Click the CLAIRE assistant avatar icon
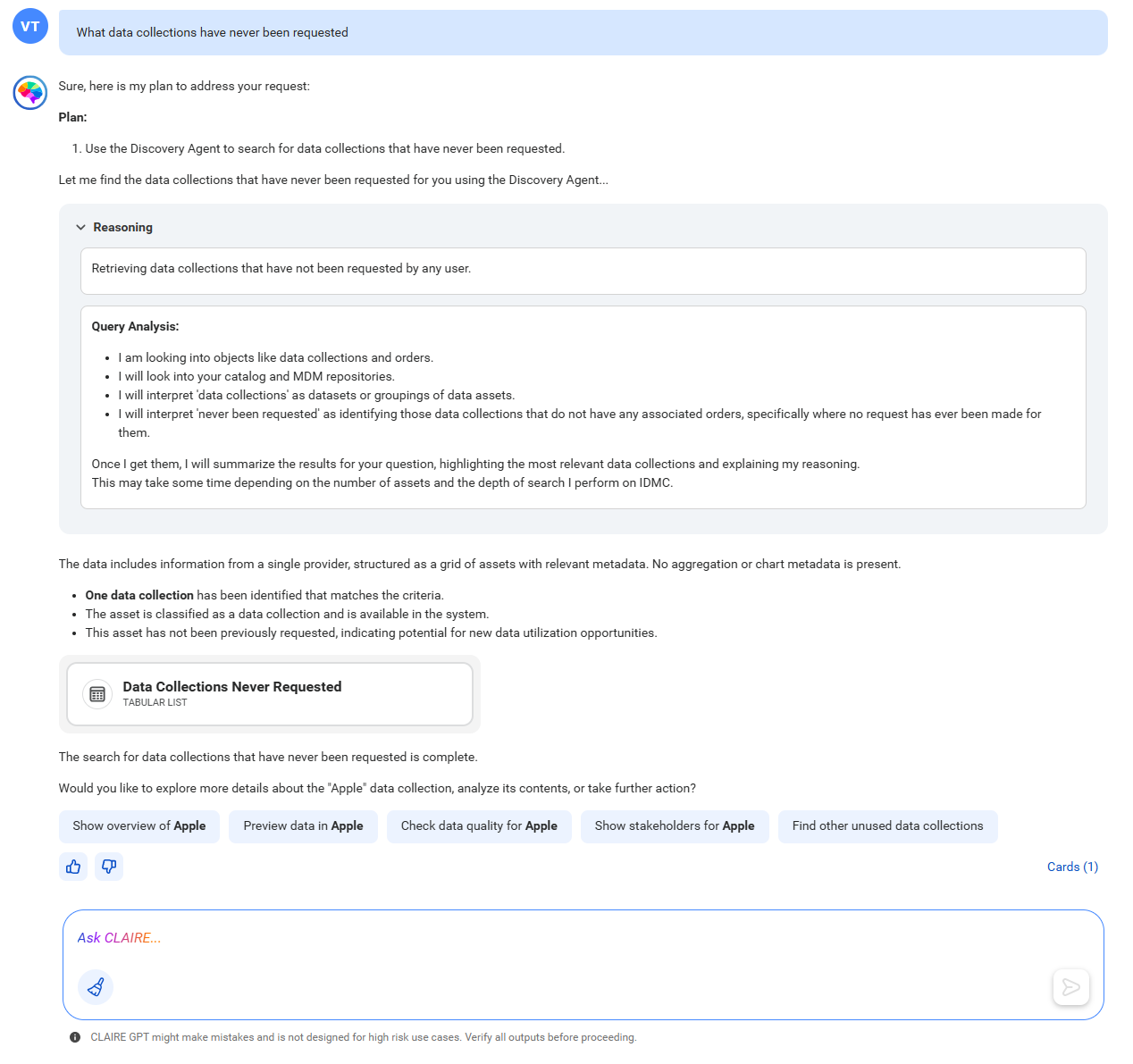This screenshot has height=1064, width=1133. click(30, 93)
